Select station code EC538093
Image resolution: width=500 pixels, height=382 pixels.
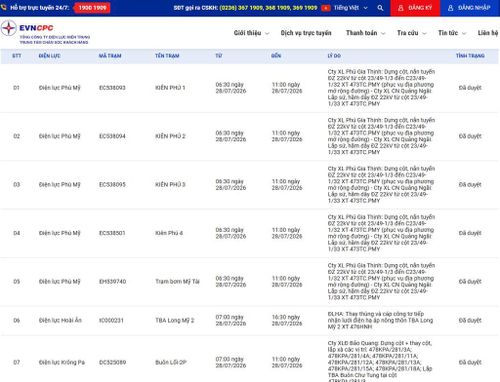pos(112,88)
